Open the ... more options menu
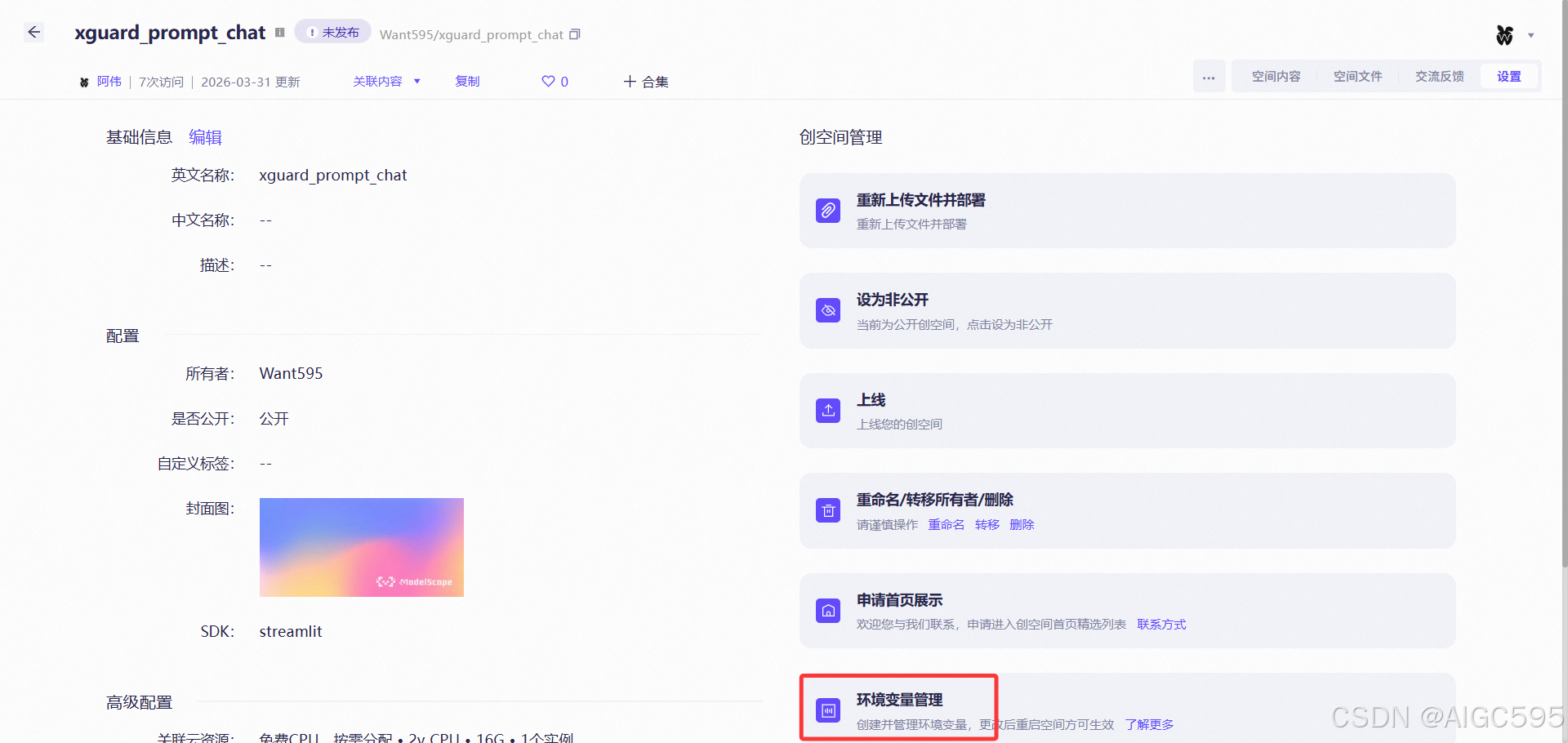 click(x=1209, y=76)
